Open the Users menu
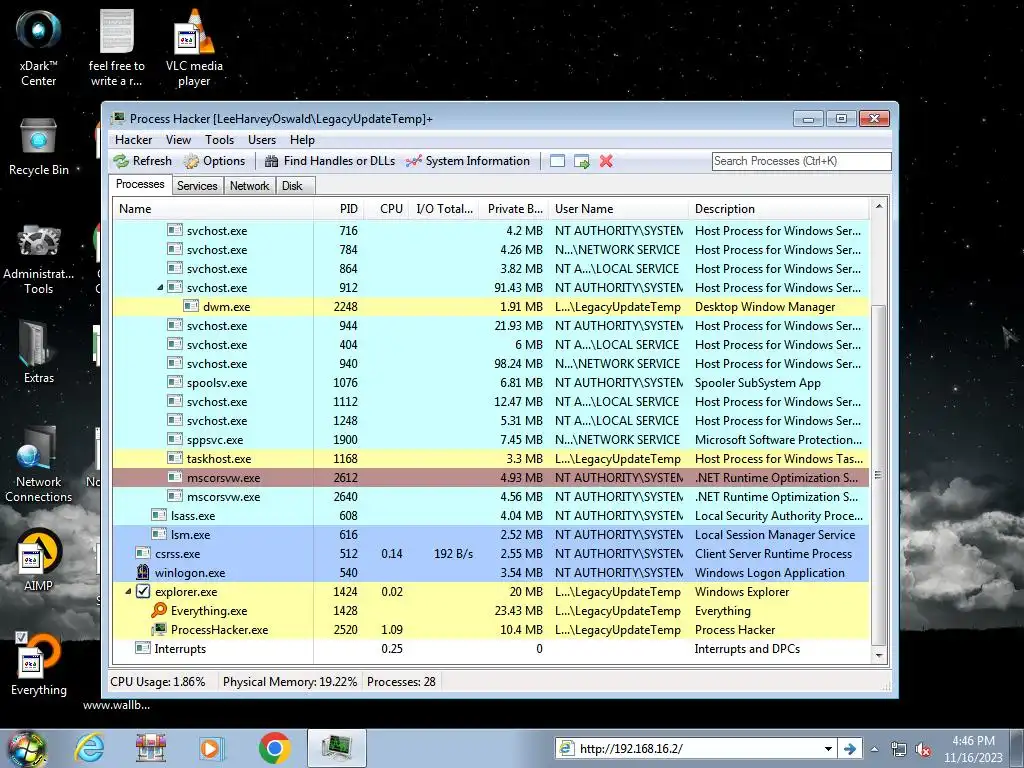This screenshot has height=768, width=1024. (x=261, y=140)
